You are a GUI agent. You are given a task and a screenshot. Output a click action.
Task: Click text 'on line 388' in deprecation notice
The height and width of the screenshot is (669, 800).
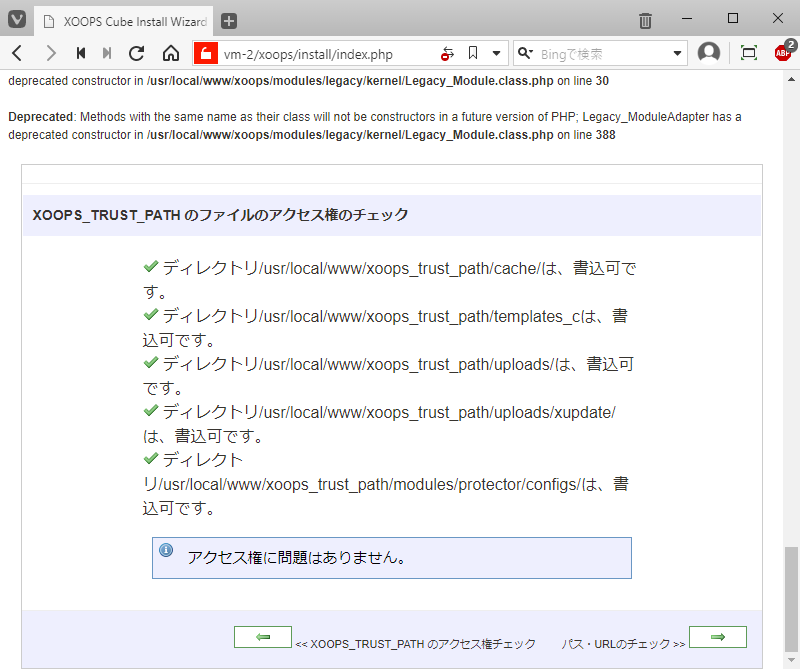point(586,135)
